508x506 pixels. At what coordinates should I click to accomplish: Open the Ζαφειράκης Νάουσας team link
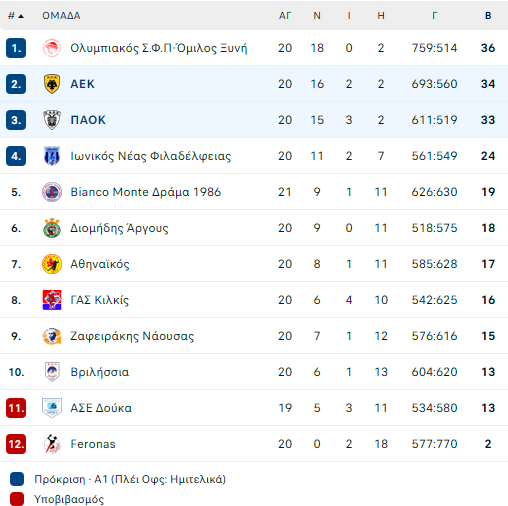click(x=132, y=336)
